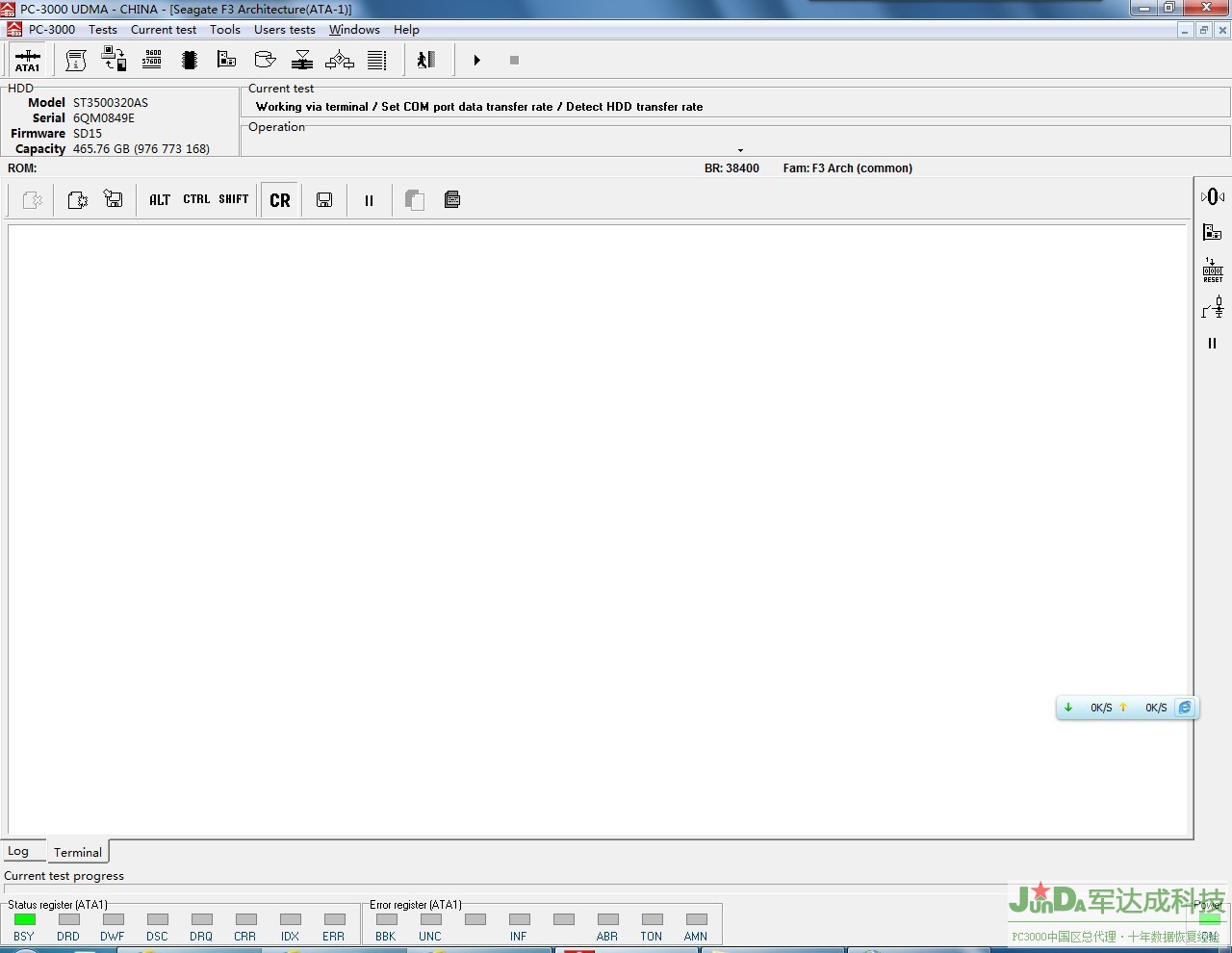Viewport: 1232px width, 953px height.
Task: Click the Working via terminal current test text
Action: (x=479, y=107)
